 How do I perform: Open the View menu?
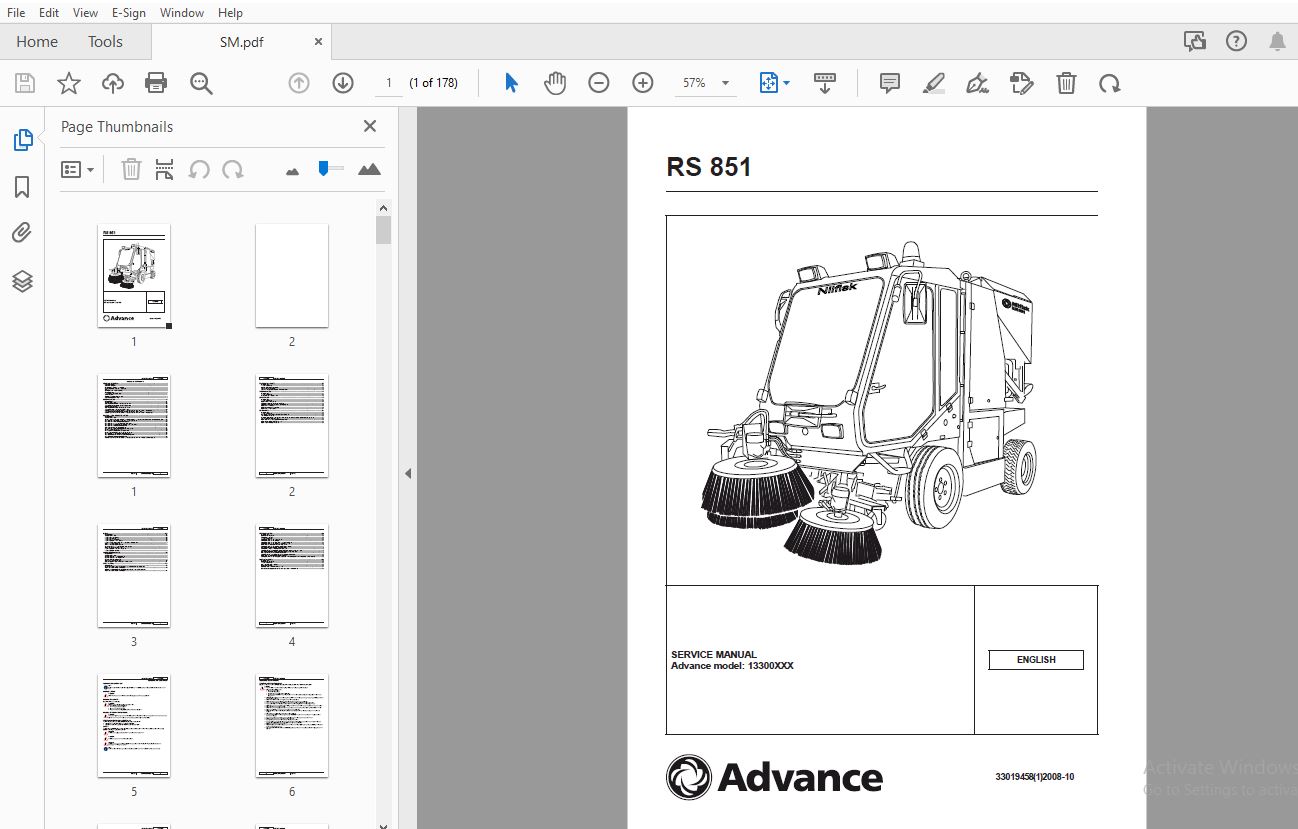tap(86, 12)
